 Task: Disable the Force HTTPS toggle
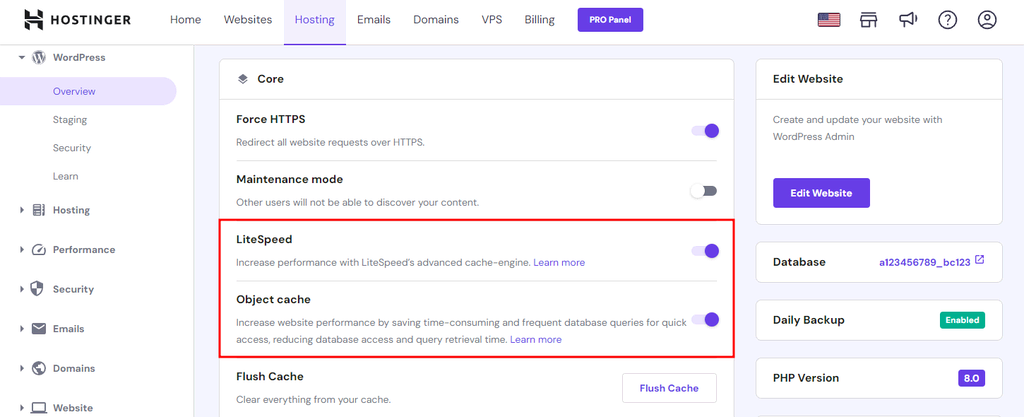pos(705,131)
